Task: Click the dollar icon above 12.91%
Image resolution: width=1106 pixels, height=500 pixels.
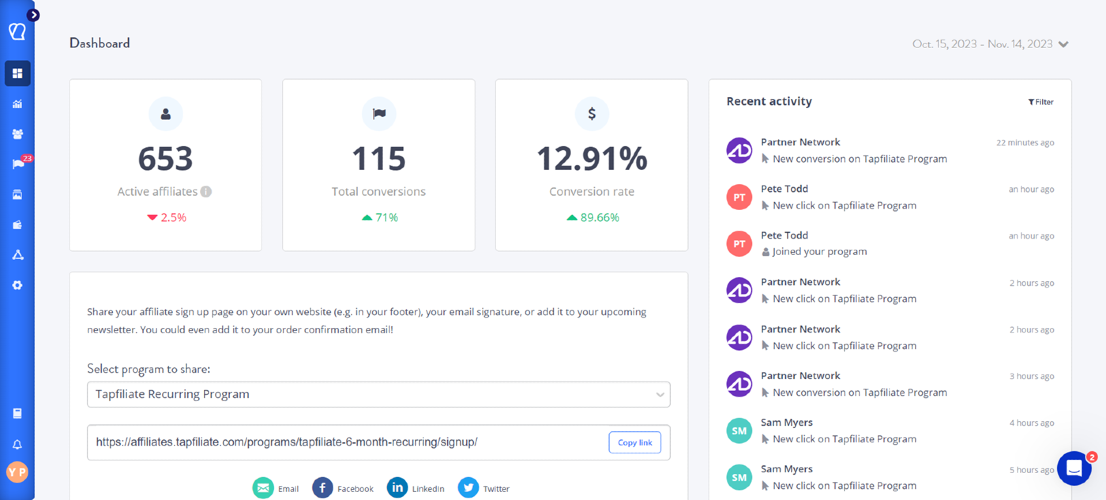Action: coord(592,114)
